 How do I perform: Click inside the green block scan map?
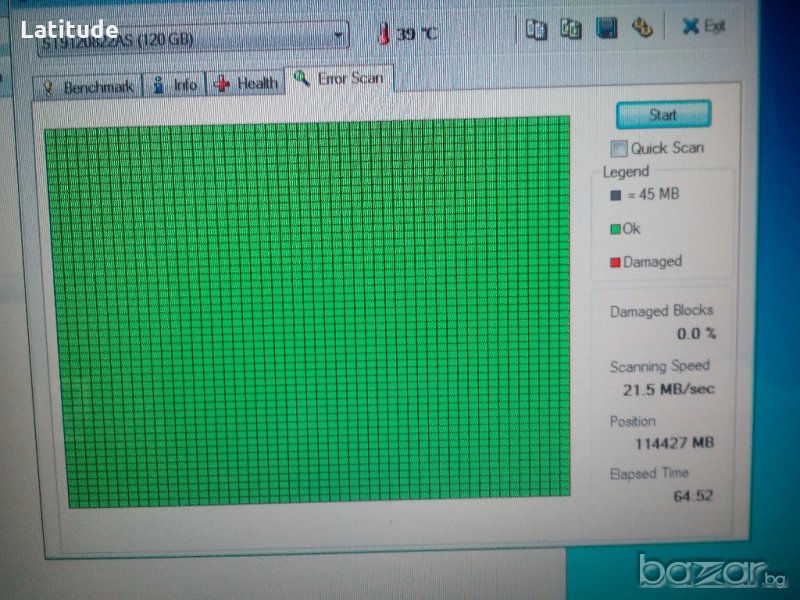pyautogui.click(x=307, y=310)
